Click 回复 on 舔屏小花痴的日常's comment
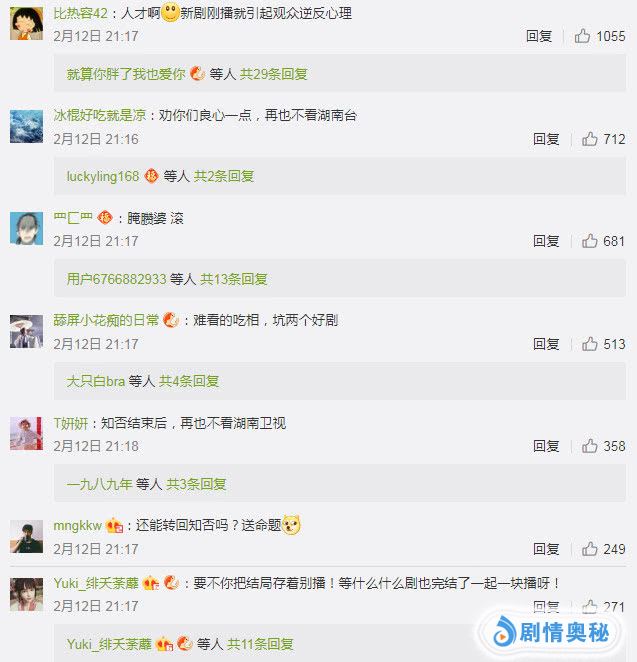 click(546, 344)
